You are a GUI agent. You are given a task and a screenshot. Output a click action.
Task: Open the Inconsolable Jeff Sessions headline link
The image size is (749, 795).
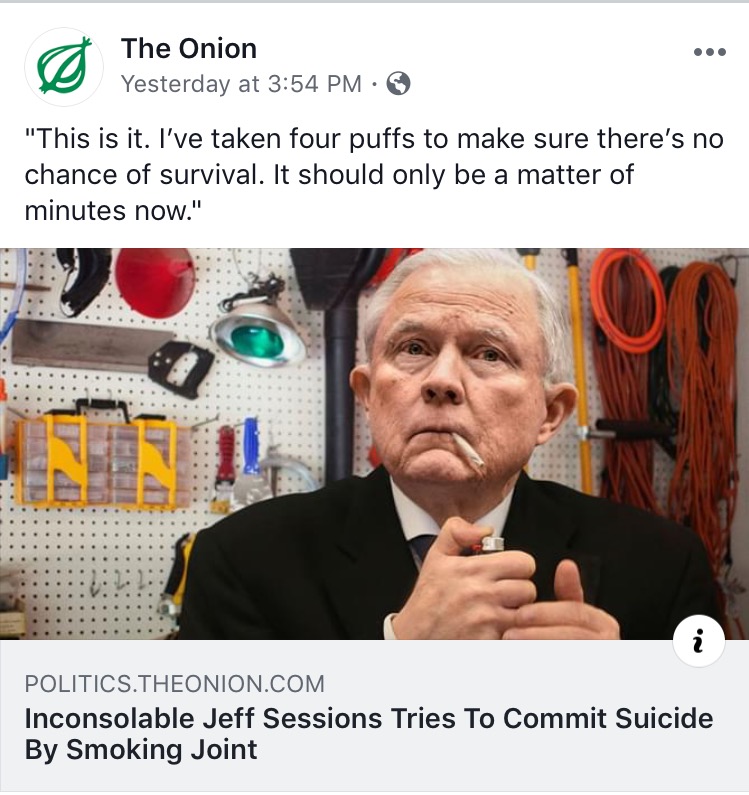click(x=369, y=734)
